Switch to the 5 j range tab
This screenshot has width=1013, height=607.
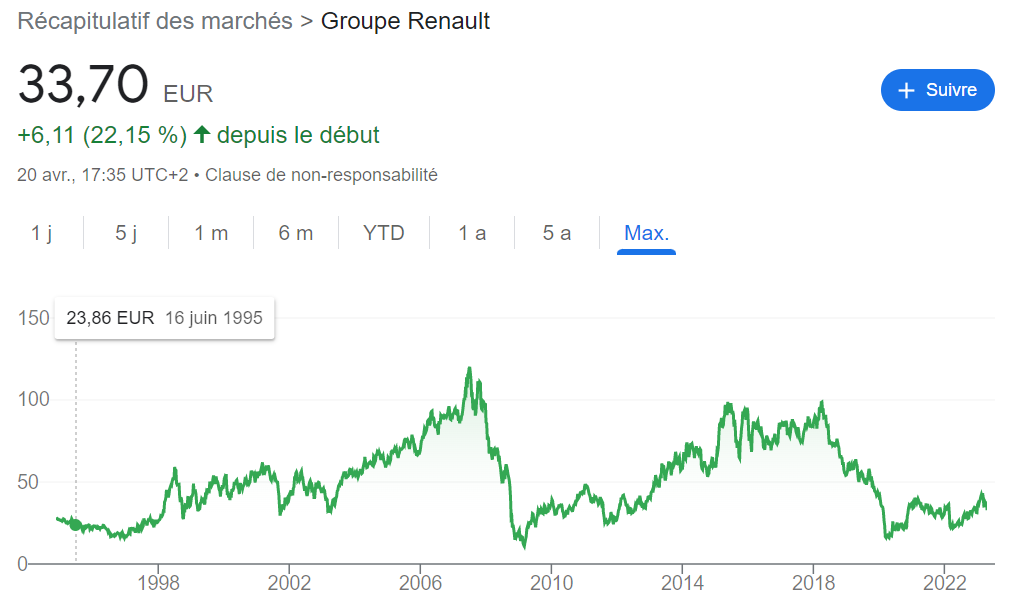pyautogui.click(x=126, y=233)
